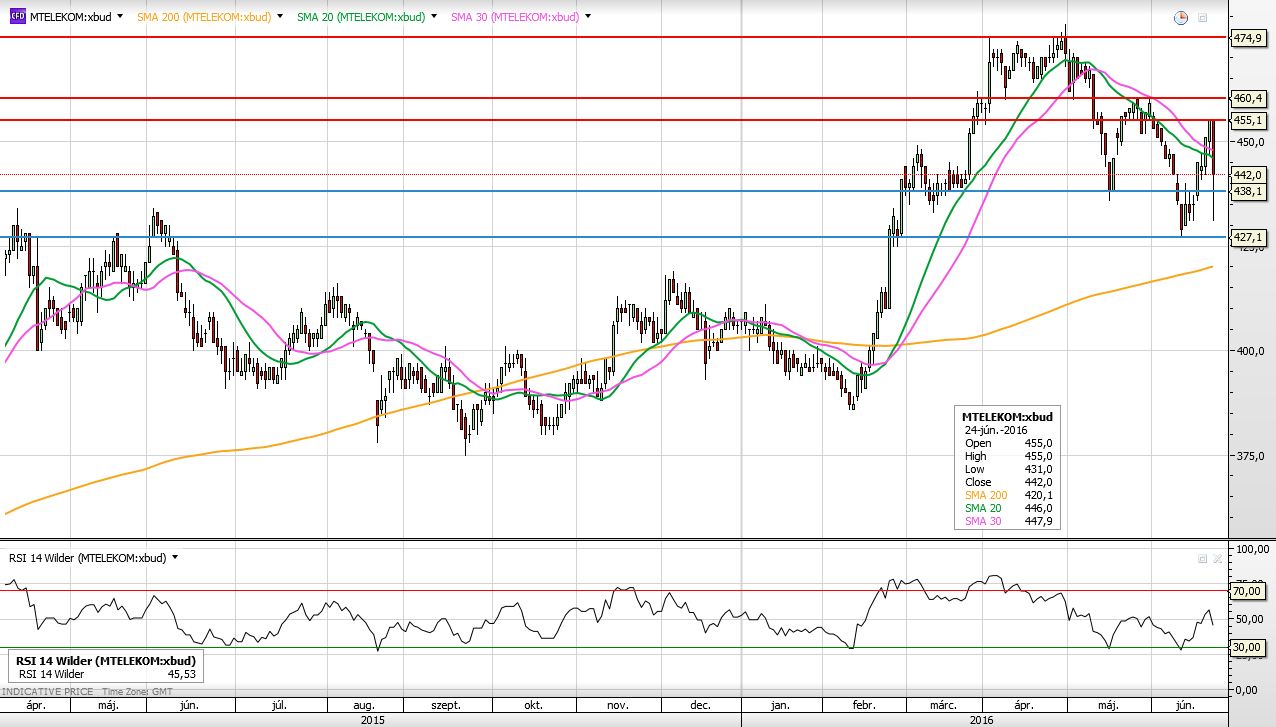The height and width of the screenshot is (727, 1276).
Task: Click the 2016 year label on the time axis
Action: point(983,719)
